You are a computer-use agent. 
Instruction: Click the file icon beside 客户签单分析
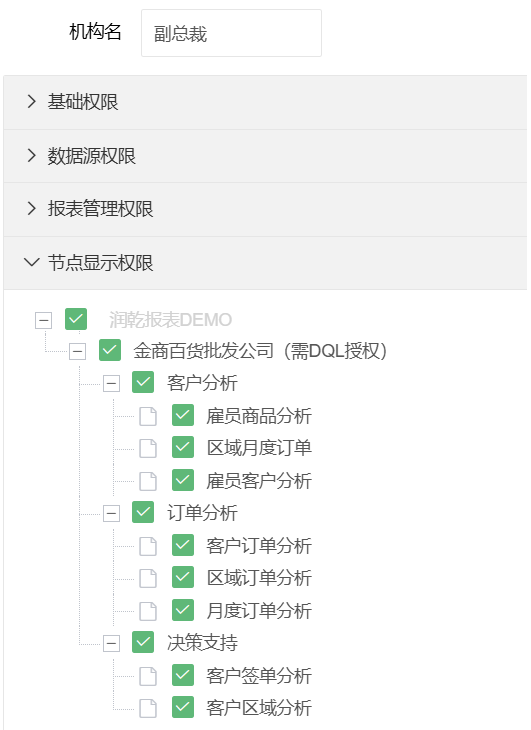tap(148, 676)
